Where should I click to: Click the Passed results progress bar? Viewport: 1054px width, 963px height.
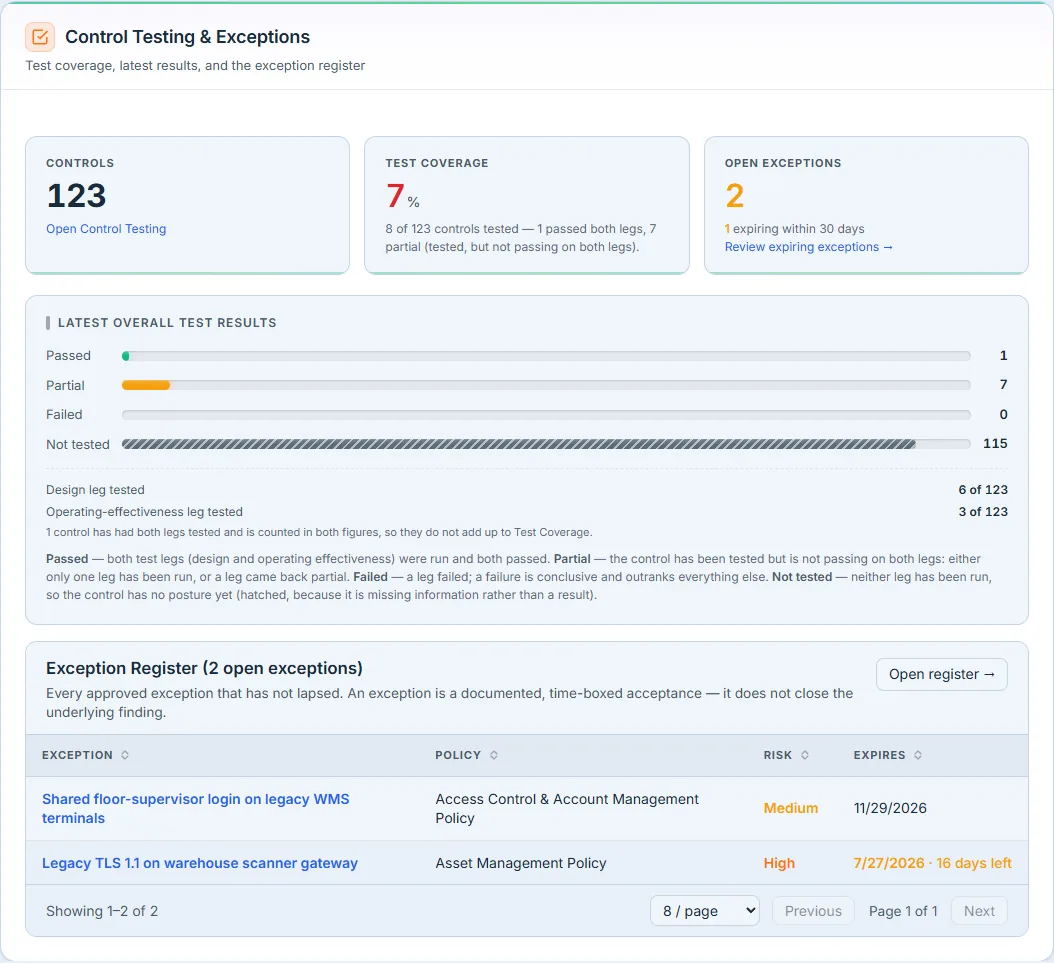point(546,356)
